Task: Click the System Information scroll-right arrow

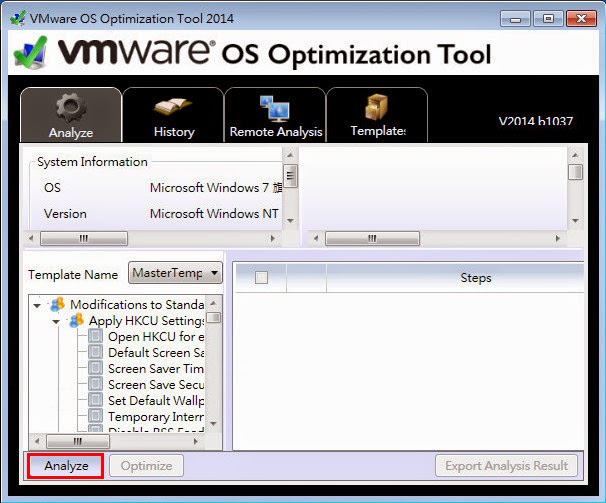Action: pyautogui.click(x=273, y=238)
